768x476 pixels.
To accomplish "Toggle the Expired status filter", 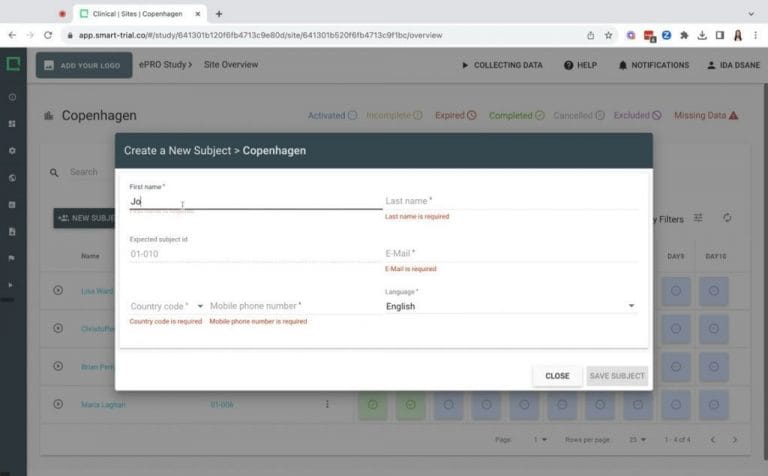I will coord(455,115).
